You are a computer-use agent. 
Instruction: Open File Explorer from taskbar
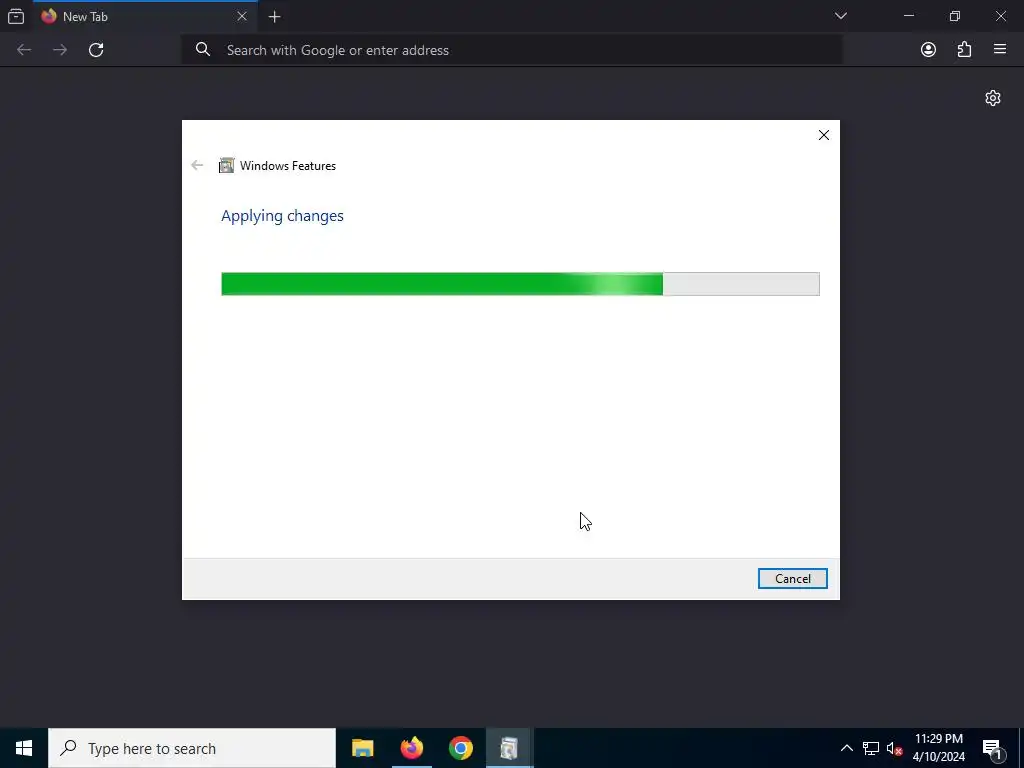click(362, 748)
